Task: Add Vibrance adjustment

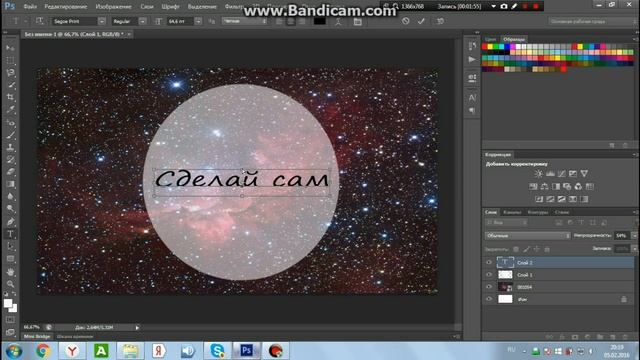Action: pyautogui.click(x=584, y=173)
